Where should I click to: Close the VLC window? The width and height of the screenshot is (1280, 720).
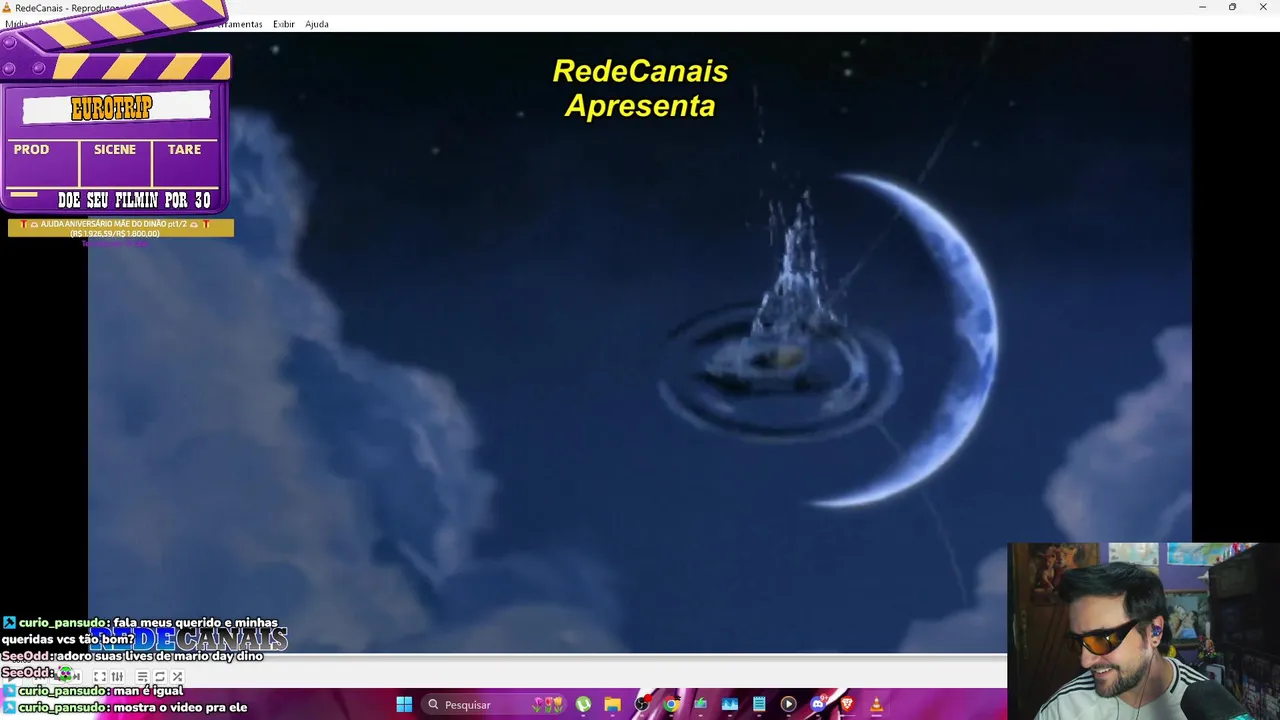[1263, 7]
